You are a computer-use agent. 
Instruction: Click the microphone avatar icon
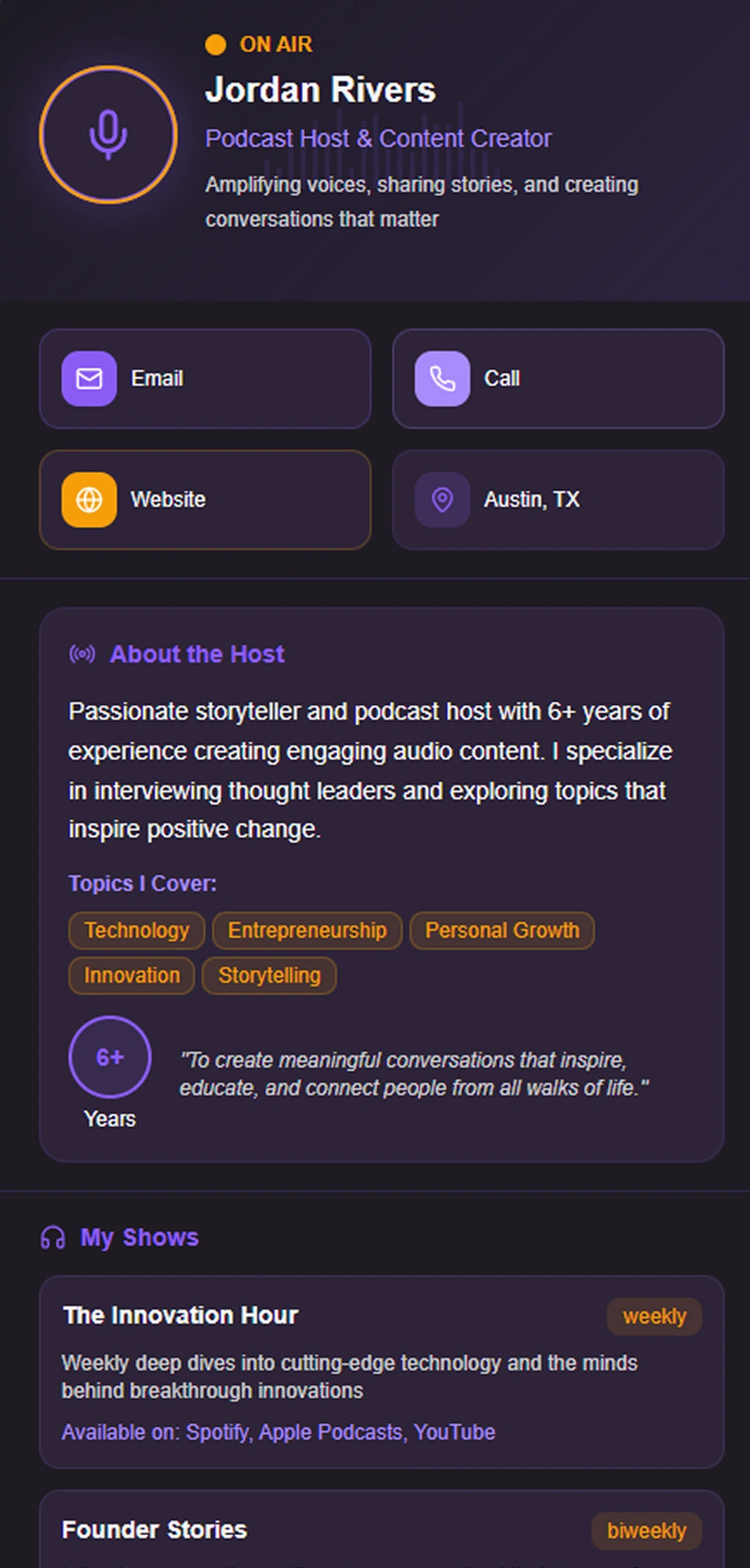[108, 135]
